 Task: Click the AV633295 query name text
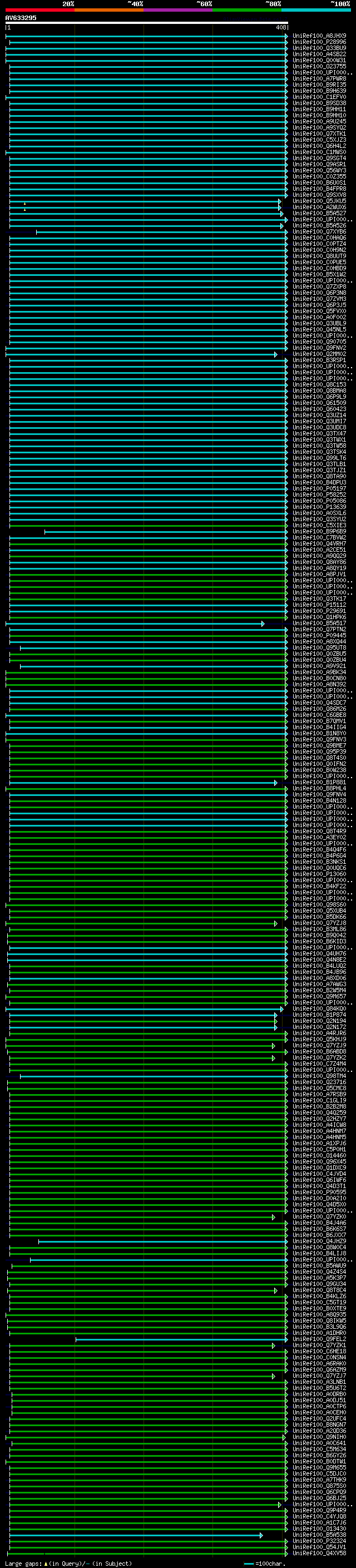pos(21,18)
